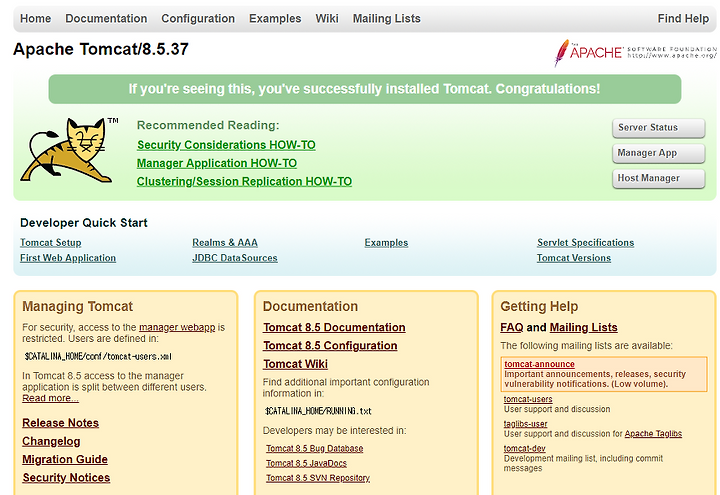Click the Apache Taglibs link
This screenshot has width=720, height=495.
653,434
